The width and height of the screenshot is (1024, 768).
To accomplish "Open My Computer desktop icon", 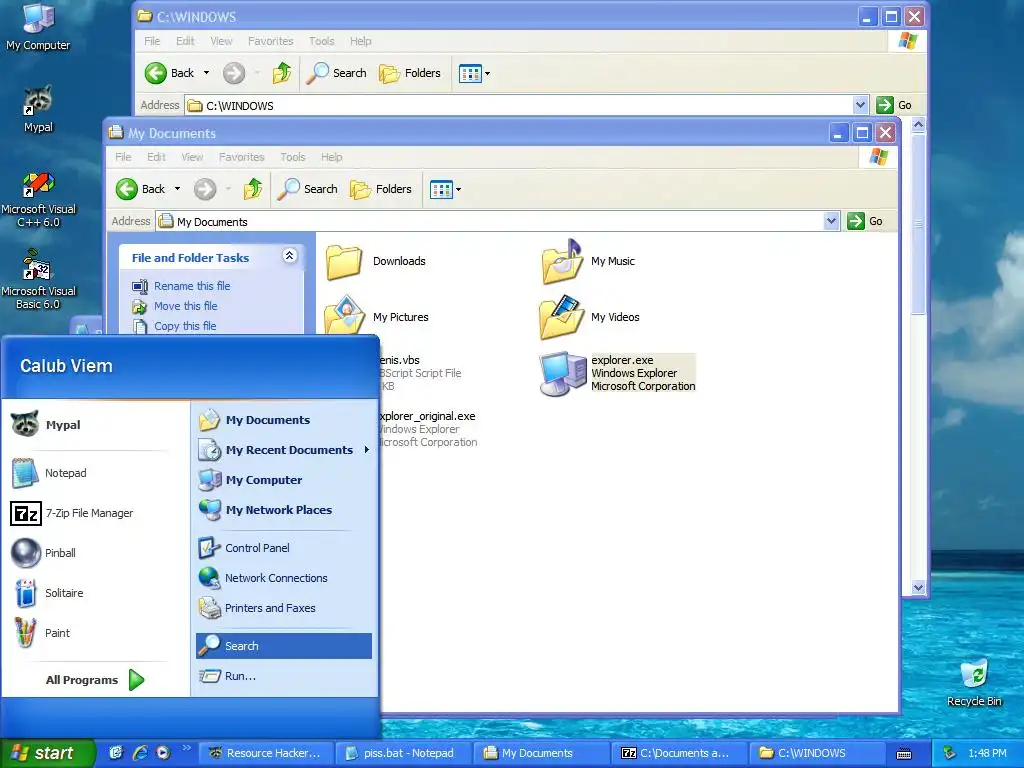I will pos(38,26).
